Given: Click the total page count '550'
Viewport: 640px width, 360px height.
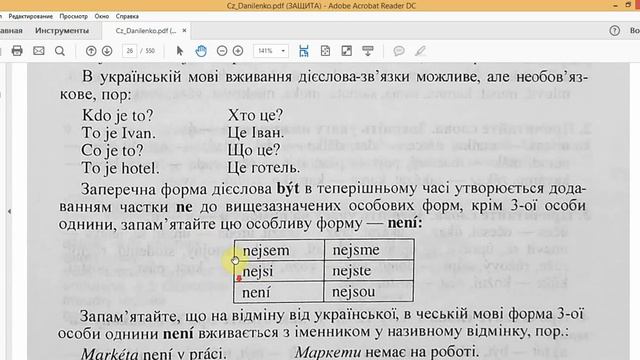Looking at the screenshot, I should pos(150,51).
